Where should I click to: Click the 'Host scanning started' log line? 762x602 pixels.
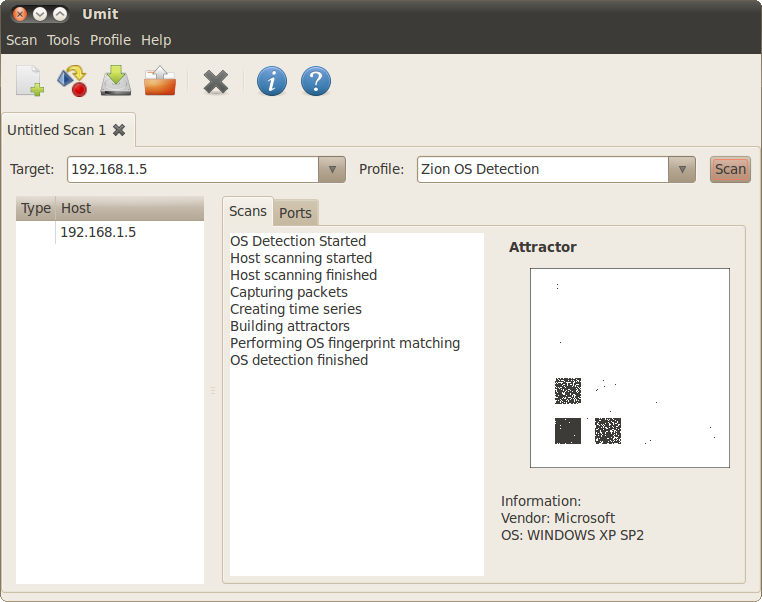coord(301,258)
